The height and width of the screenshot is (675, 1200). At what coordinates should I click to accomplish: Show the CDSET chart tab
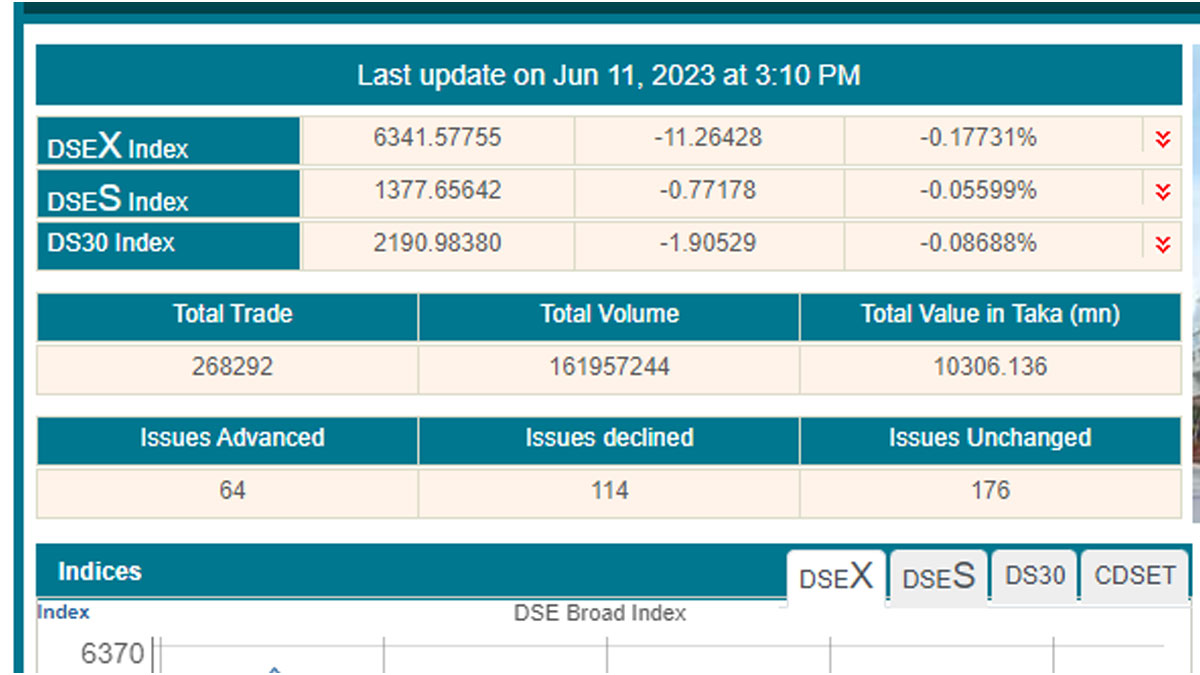pos(1135,576)
